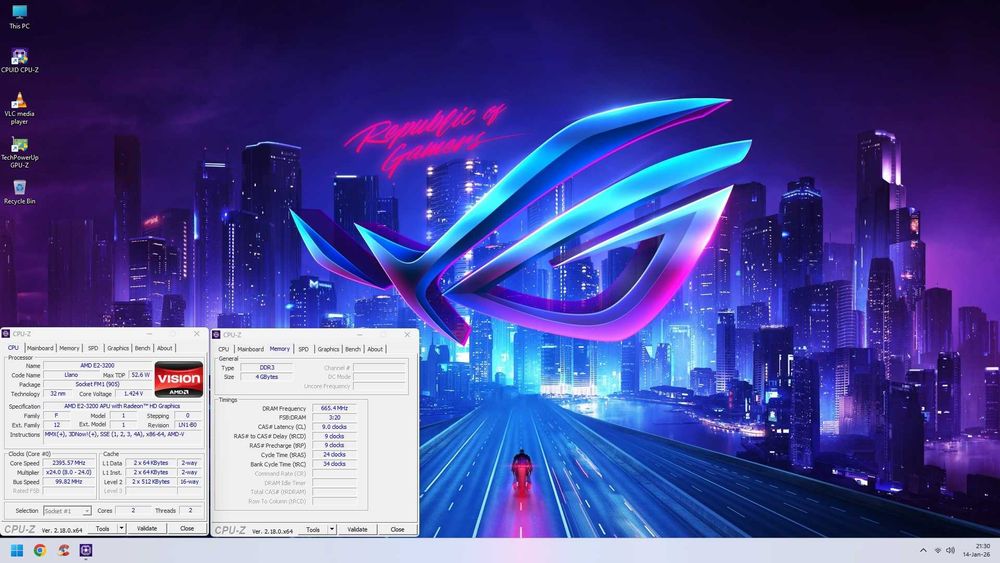Switch to CPU tab in right CPU-Z window
The image size is (1000, 563).
pyautogui.click(x=224, y=349)
